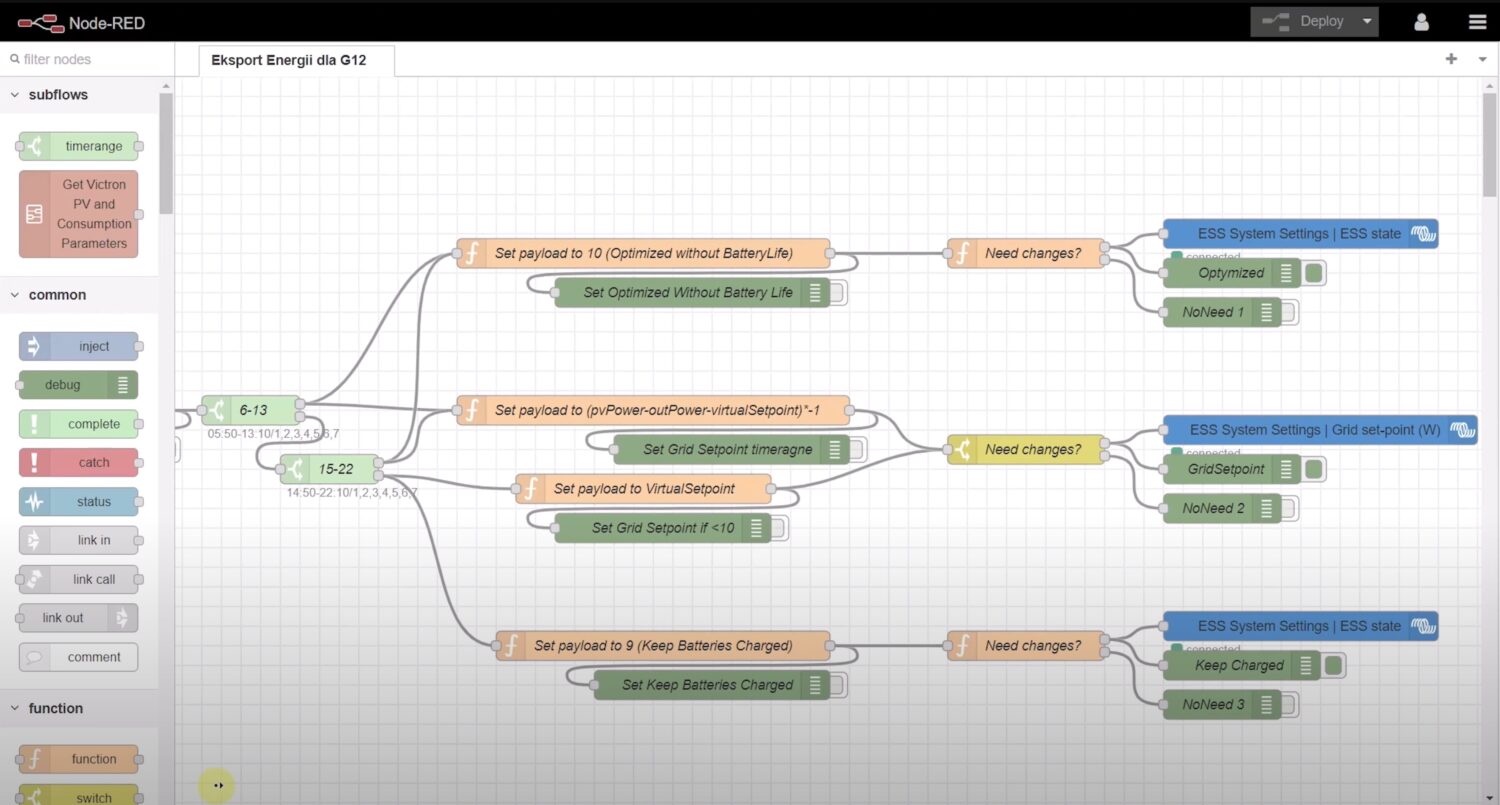
Task: Collapse the common palette category
Action: pos(16,295)
